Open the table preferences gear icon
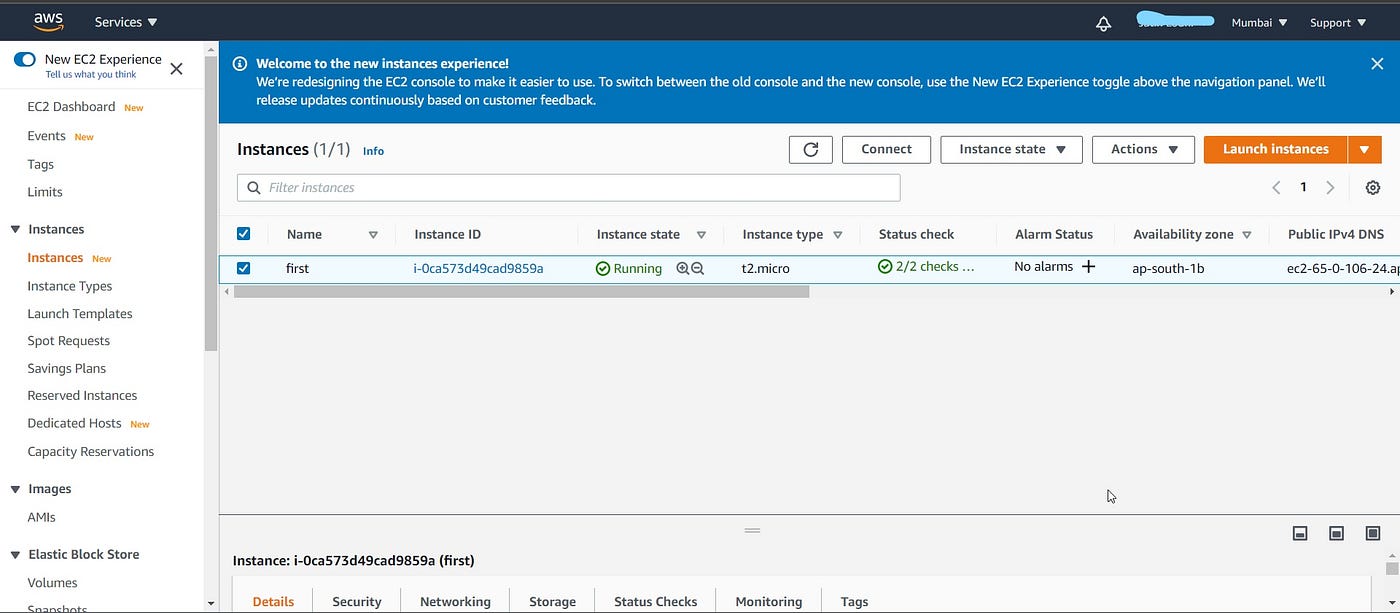This screenshot has width=1400, height=613. [1373, 188]
